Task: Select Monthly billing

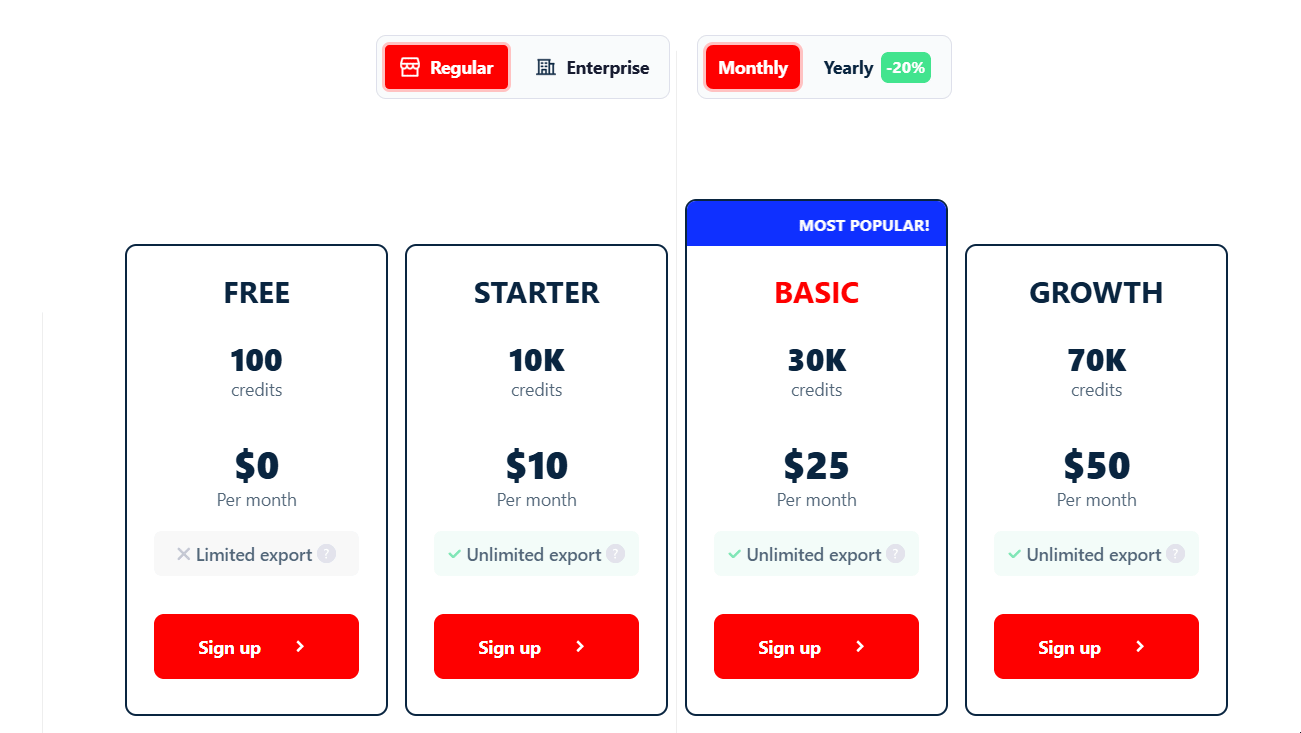Action: click(x=752, y=67)
